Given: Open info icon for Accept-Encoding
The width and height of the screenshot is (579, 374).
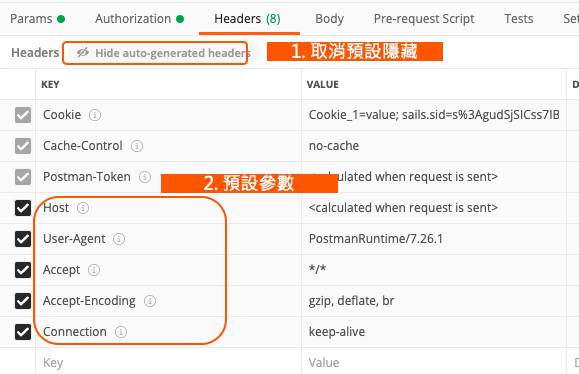Looking at the screenshot, I should (x=150, y=301).
